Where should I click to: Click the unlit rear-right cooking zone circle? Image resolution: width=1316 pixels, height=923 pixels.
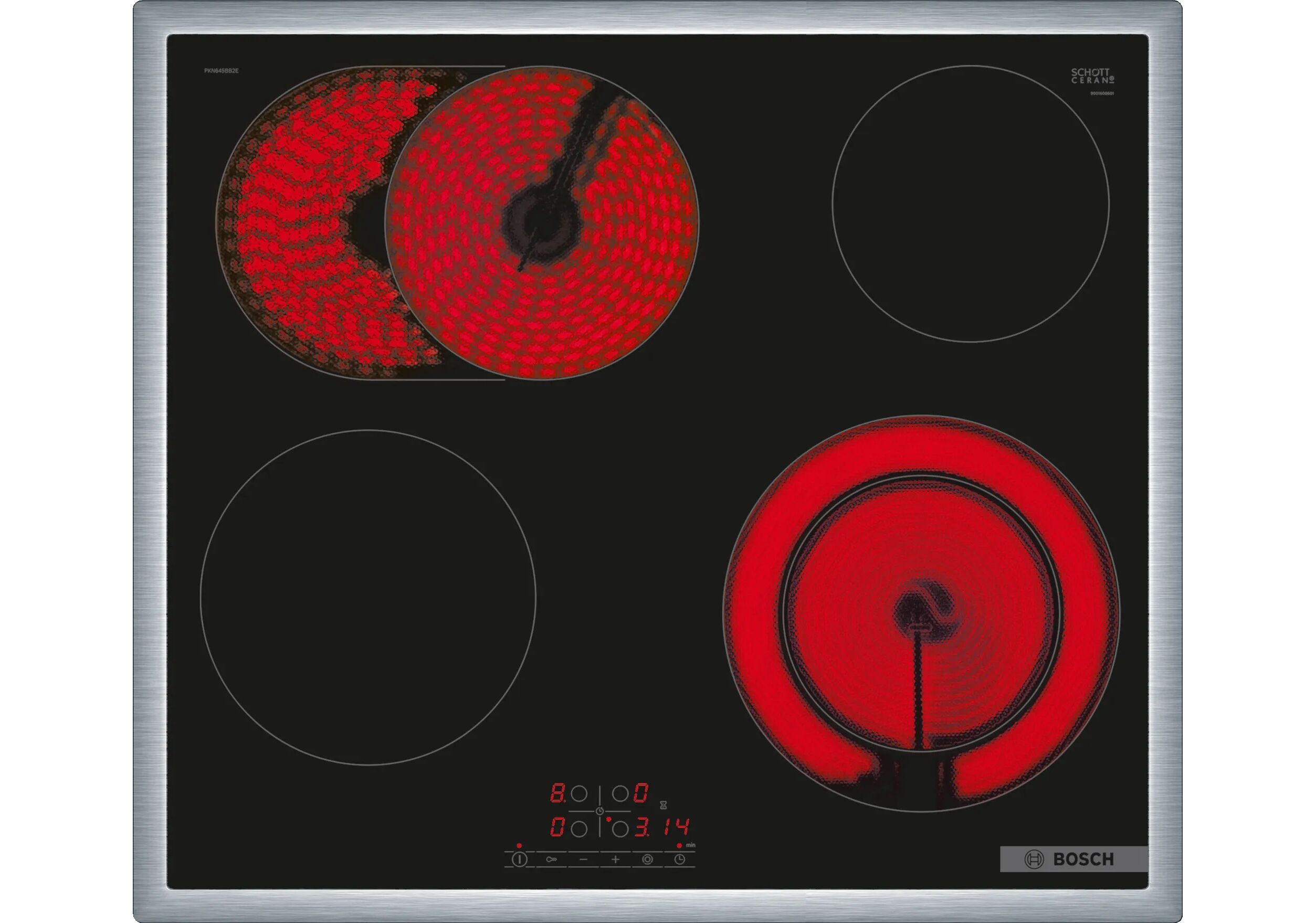pyautogui.click(x=971, y=204)
